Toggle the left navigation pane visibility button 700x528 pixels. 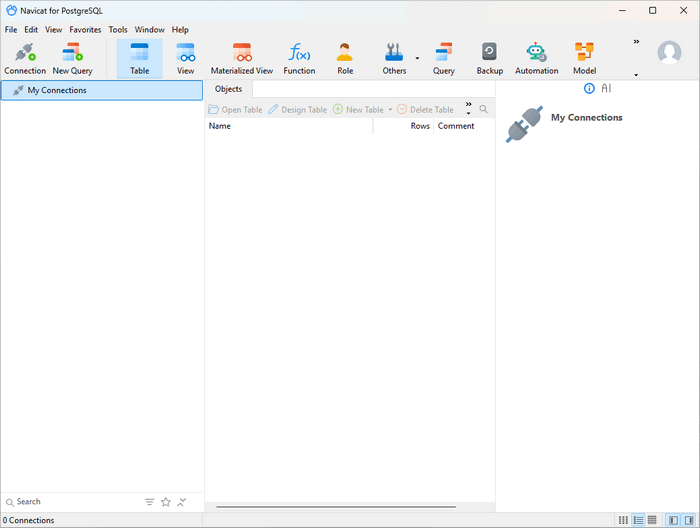pyautogui.click(x=673, y=520)
